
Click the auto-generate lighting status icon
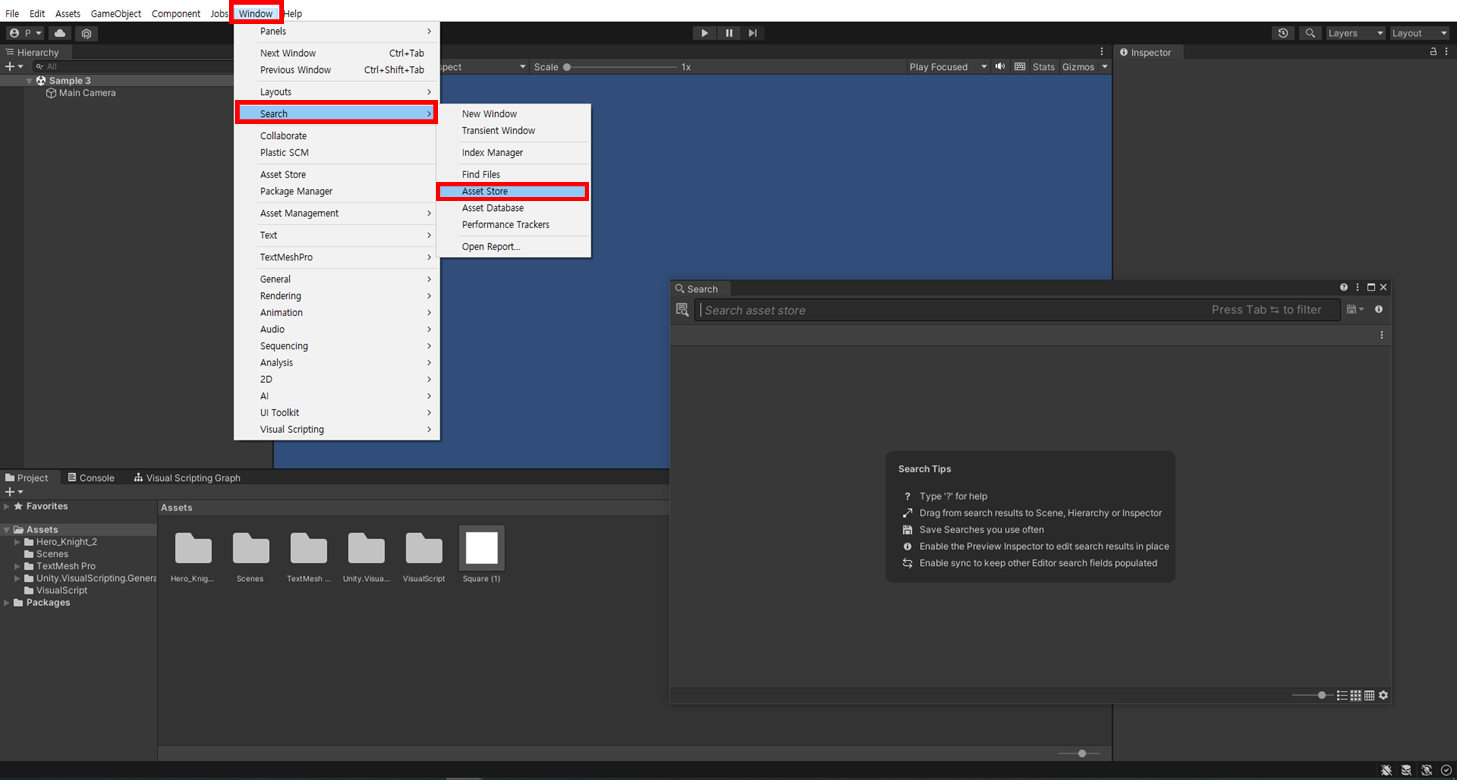(1426, 771)
